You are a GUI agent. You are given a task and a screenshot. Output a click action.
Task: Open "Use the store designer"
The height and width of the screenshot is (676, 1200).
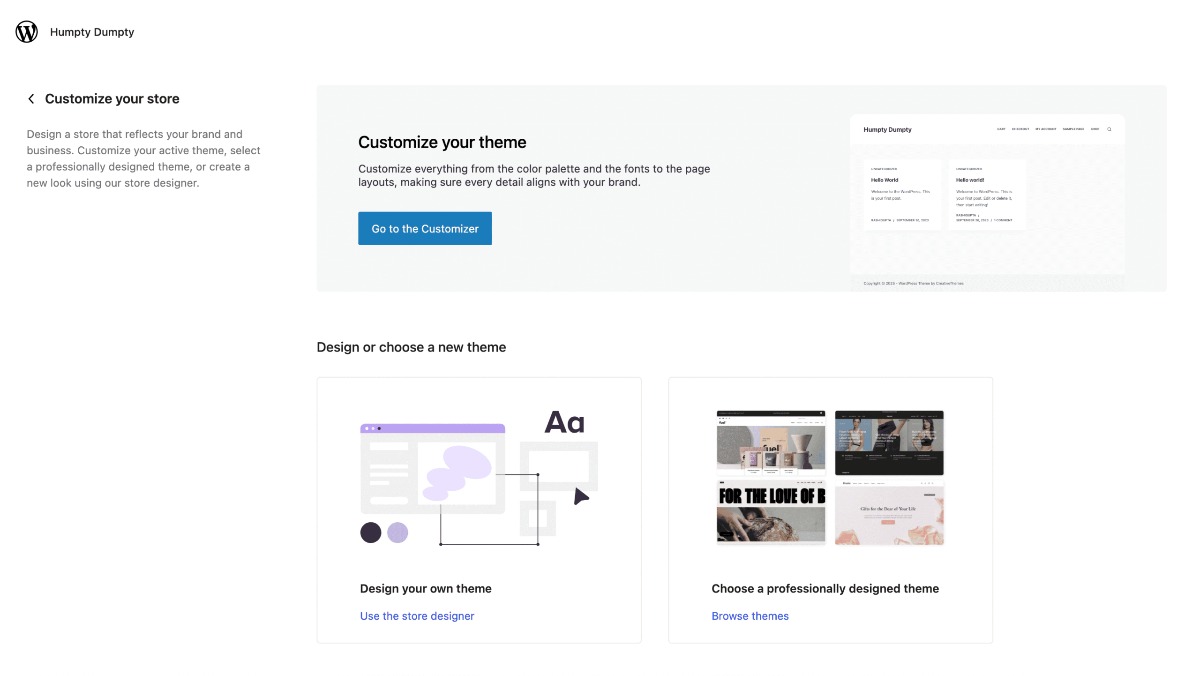(x=417, y=616)
